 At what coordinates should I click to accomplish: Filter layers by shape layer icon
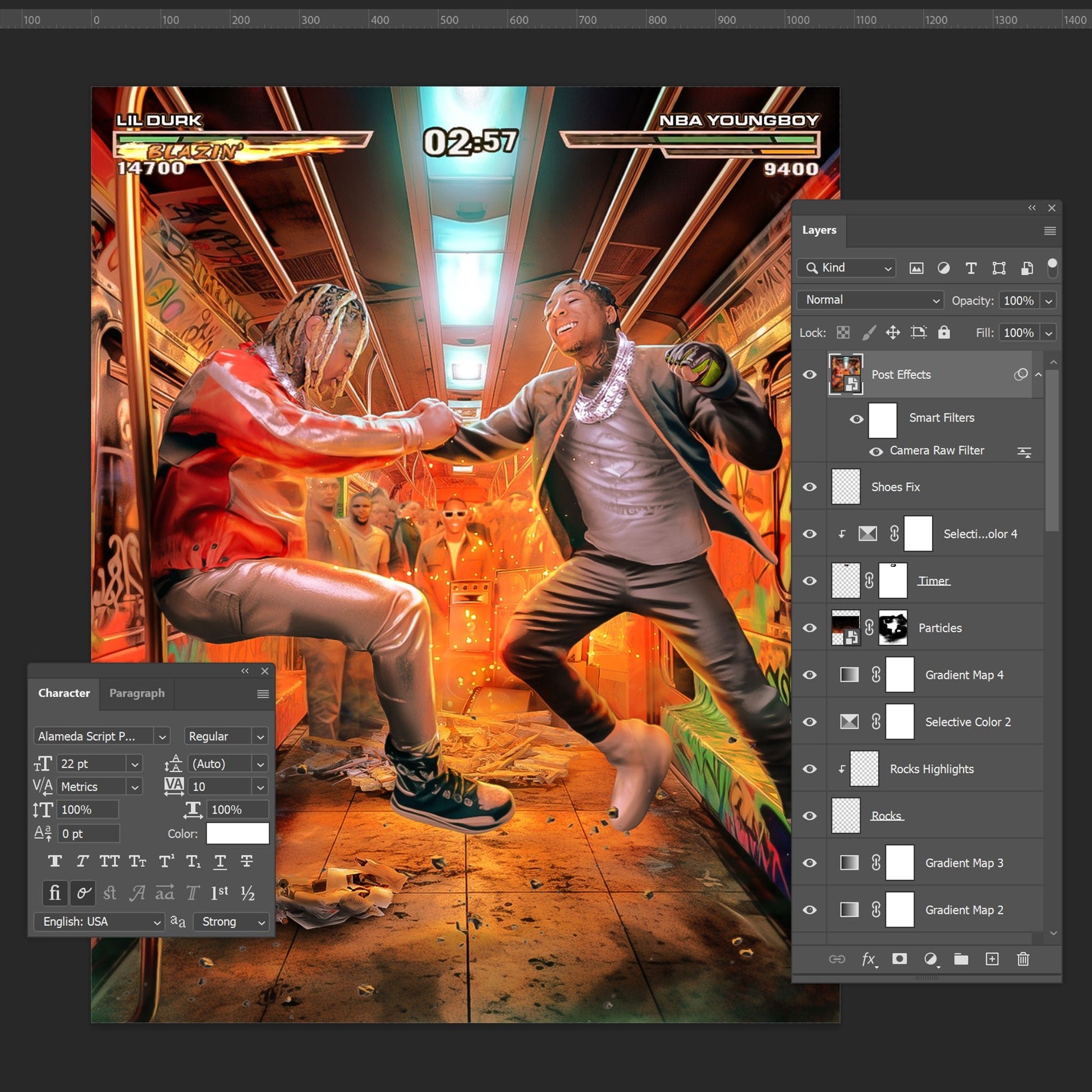pos(999,268)
